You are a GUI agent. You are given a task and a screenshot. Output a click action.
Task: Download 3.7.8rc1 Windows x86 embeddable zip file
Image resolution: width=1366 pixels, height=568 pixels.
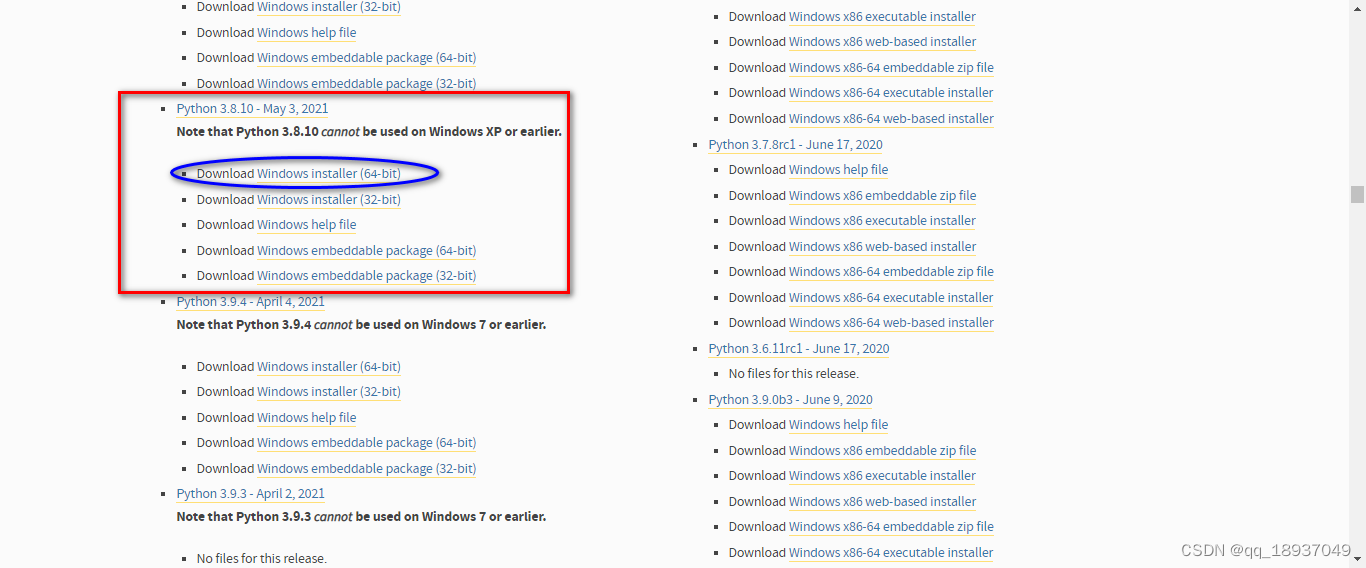[883, 196]
